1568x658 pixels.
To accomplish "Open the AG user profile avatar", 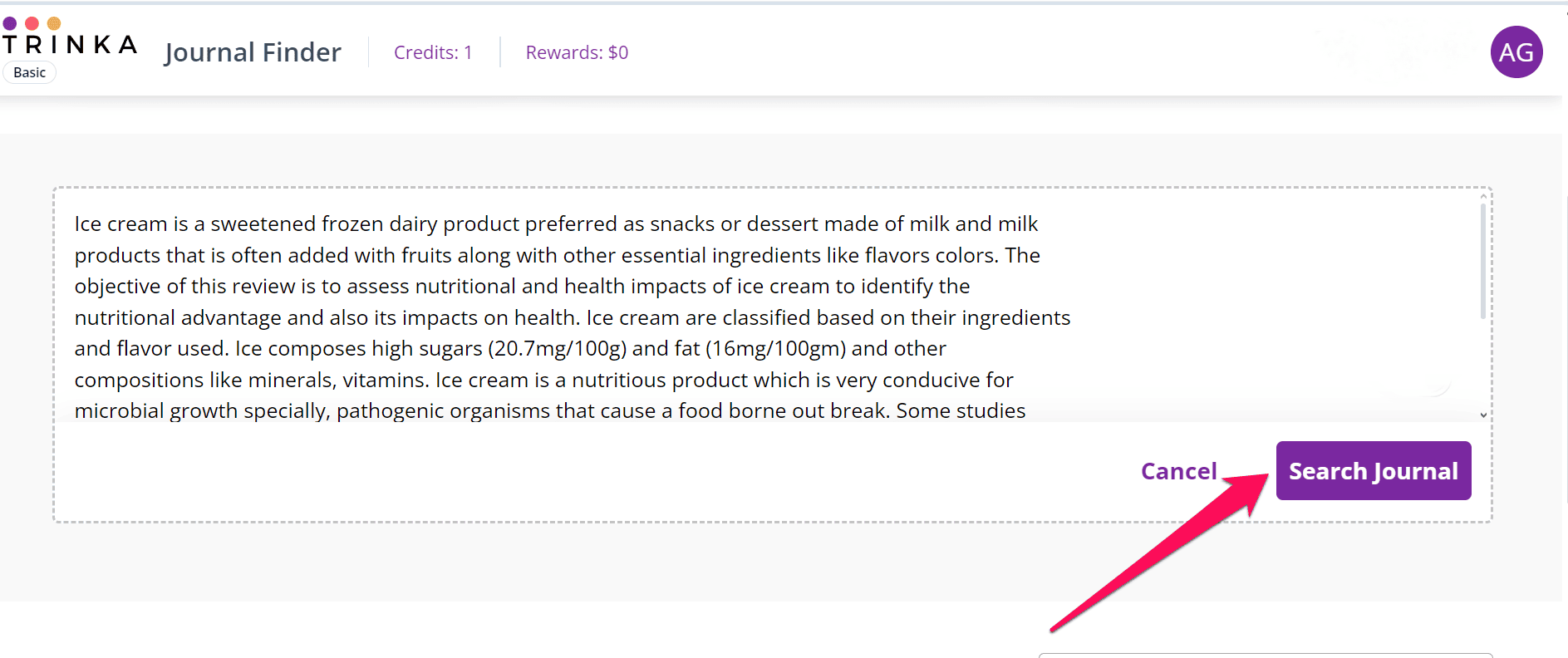I will pos(1516,52).
